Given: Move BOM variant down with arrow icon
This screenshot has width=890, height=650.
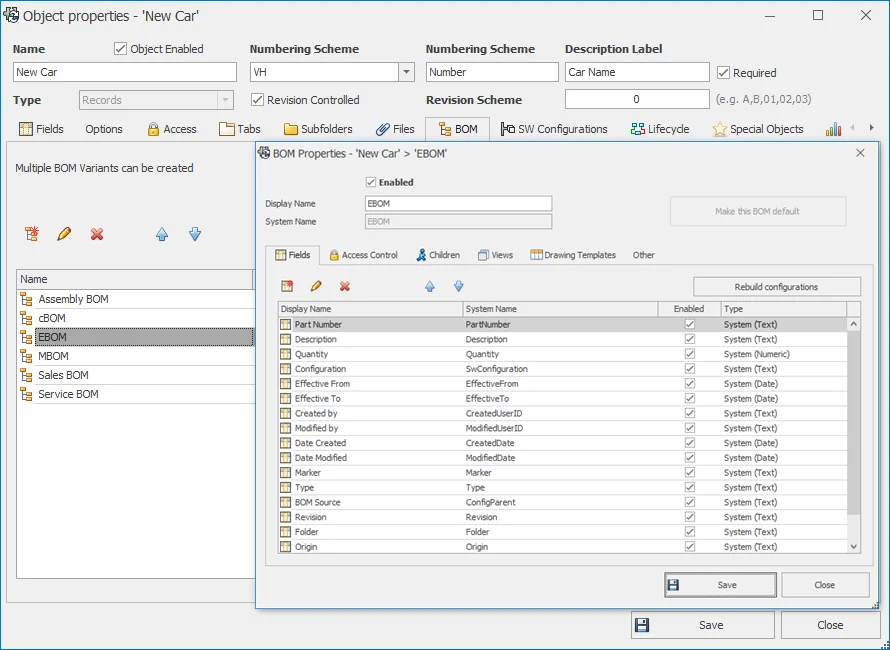Looking at the screenshot, I should coord(195,234).
